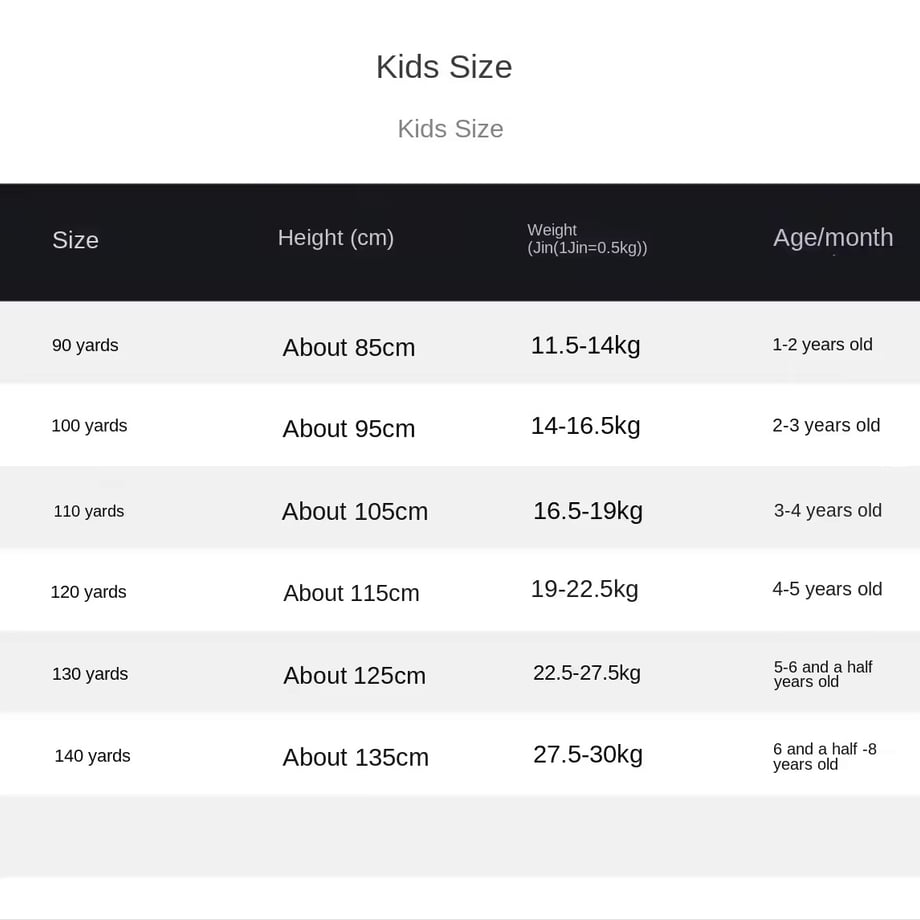The height and width of the screenshot is (920, 920).
Task: Click the 22.5-27.5kg weight value
Action: [587, 674]
